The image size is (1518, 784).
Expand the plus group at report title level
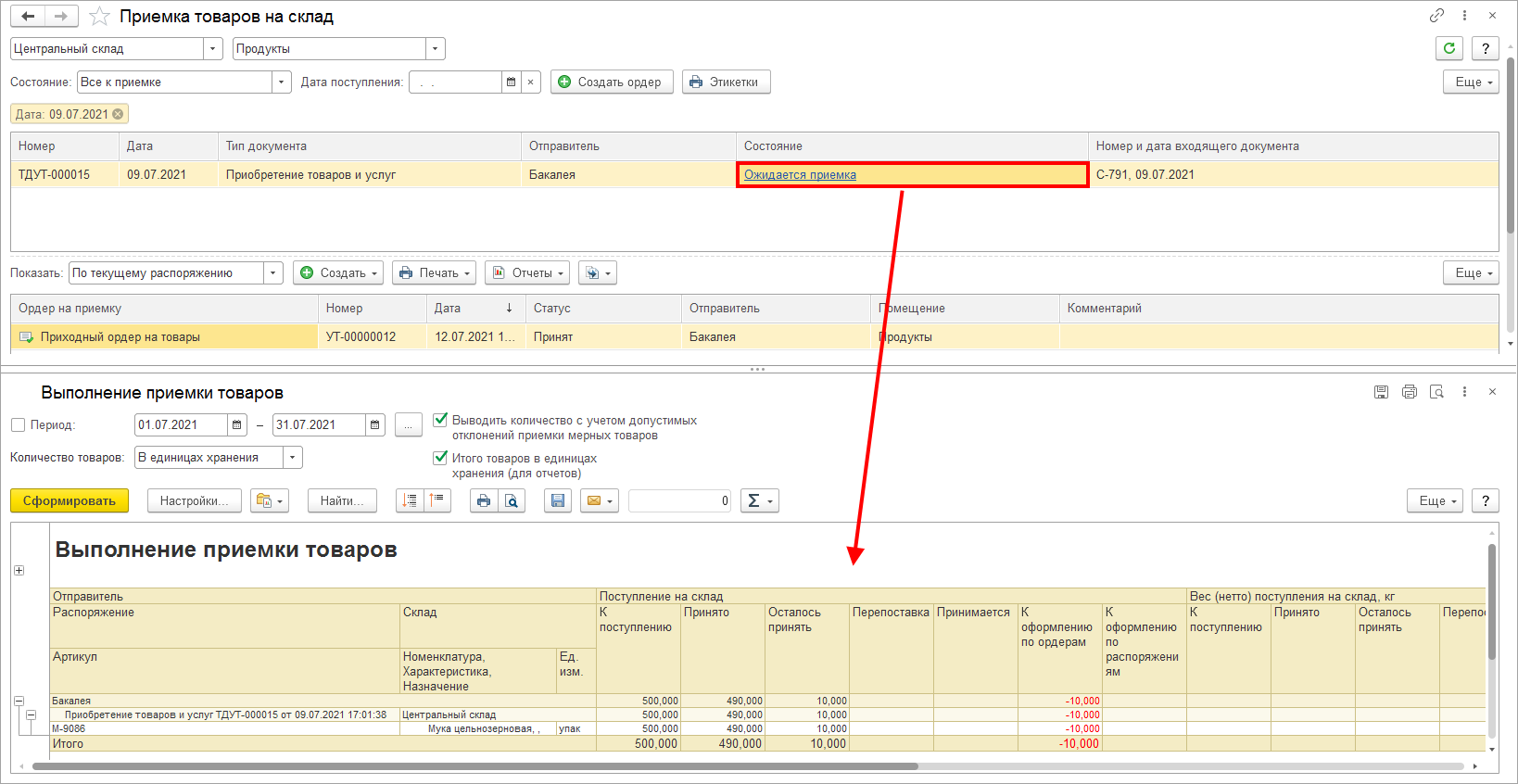point(19,570)
